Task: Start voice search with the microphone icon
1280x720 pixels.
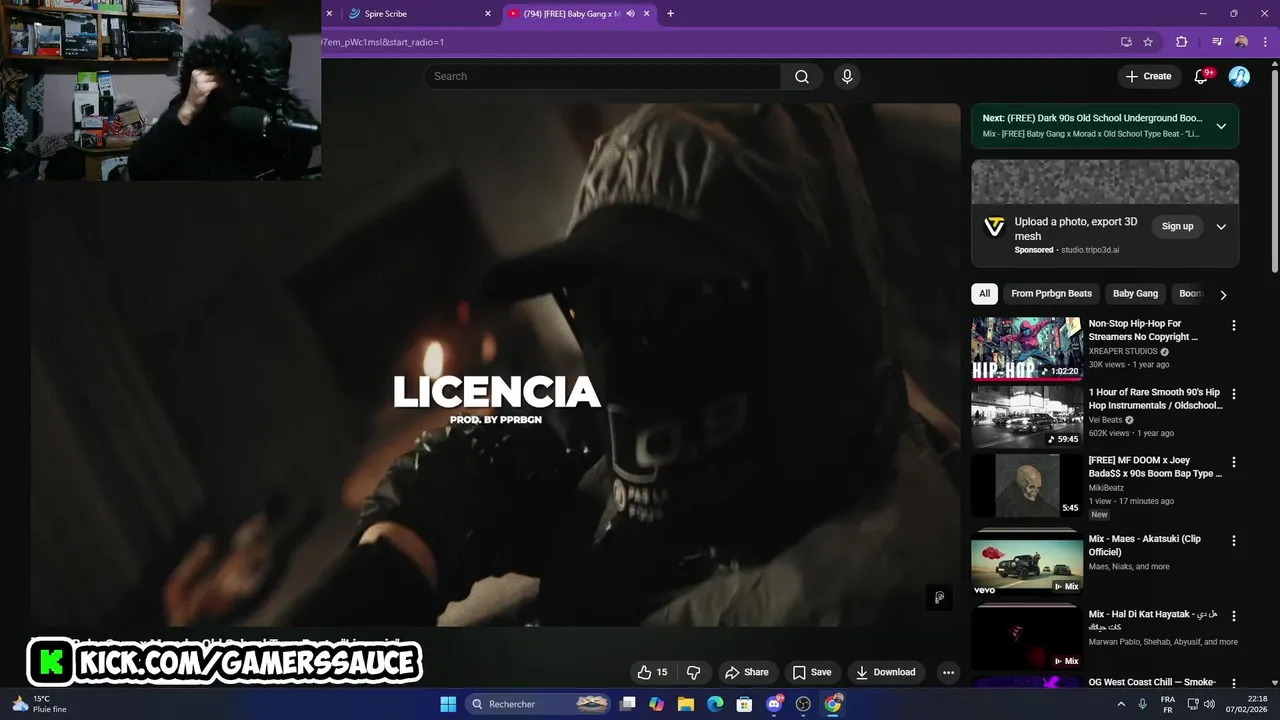Action: [847, 77]
